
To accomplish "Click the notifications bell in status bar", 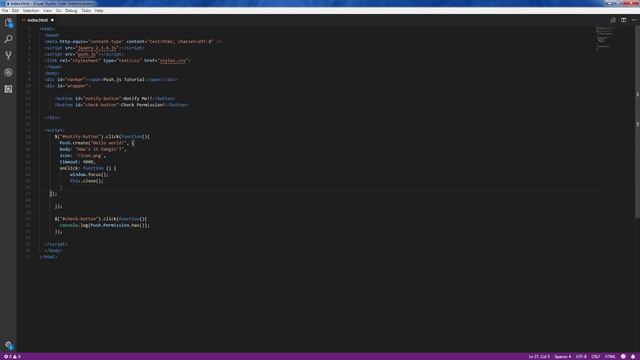I will click(x=633, y=356).
